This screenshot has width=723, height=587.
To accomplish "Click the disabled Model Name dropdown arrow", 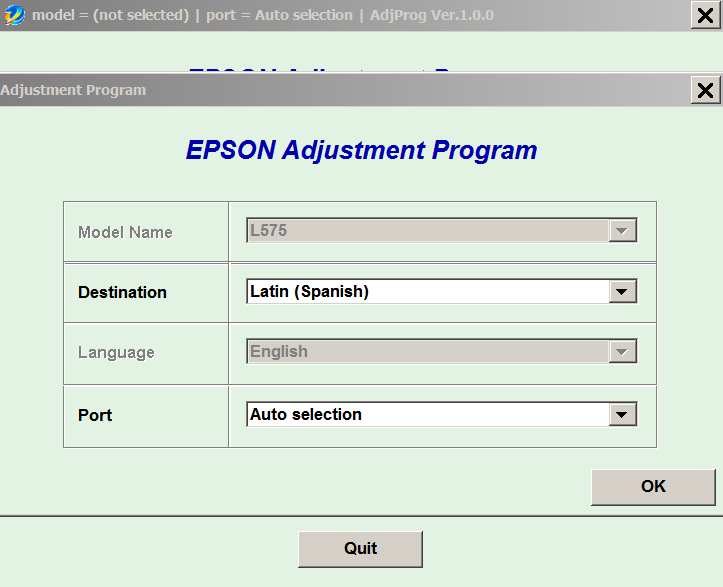I will coord(622,231).
